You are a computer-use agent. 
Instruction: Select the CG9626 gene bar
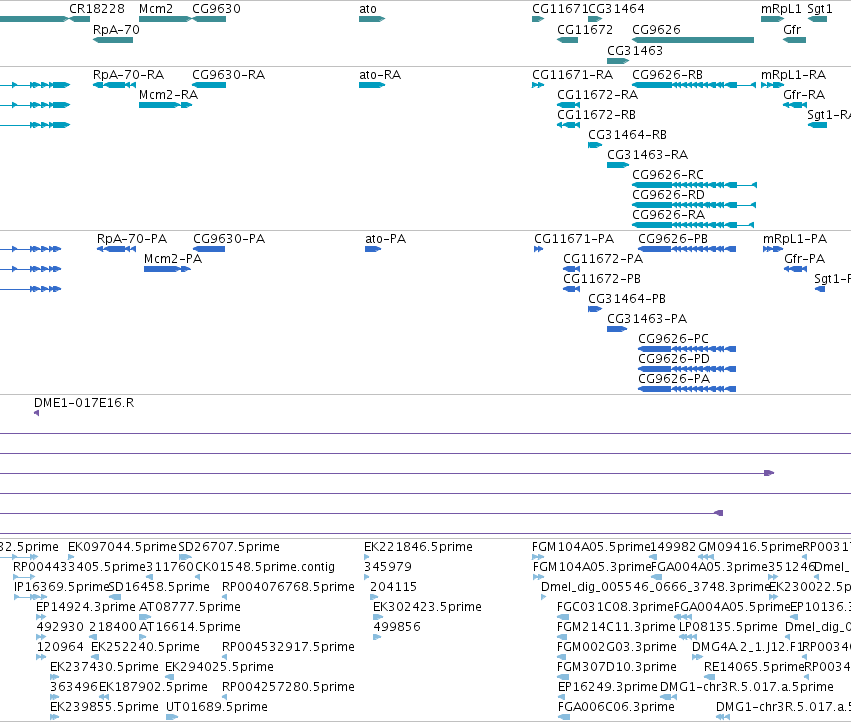coord(693,40)
